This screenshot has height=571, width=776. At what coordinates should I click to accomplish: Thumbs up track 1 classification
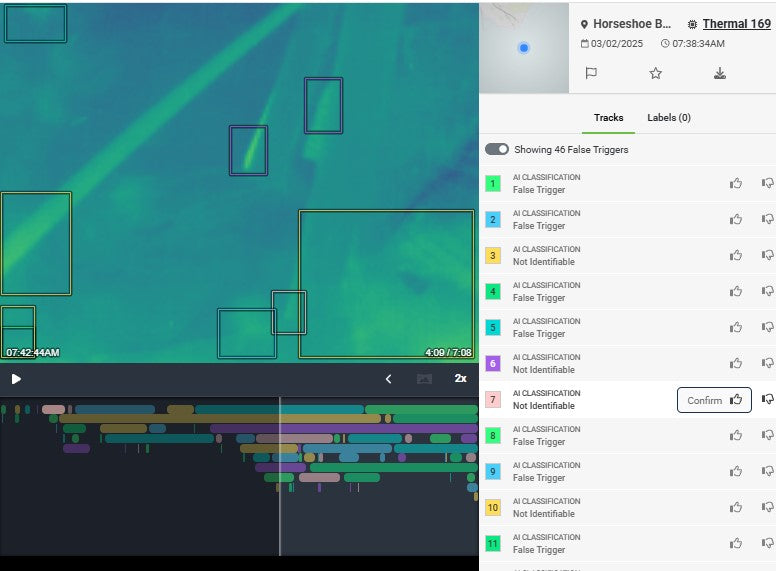[x=736, y=183]
